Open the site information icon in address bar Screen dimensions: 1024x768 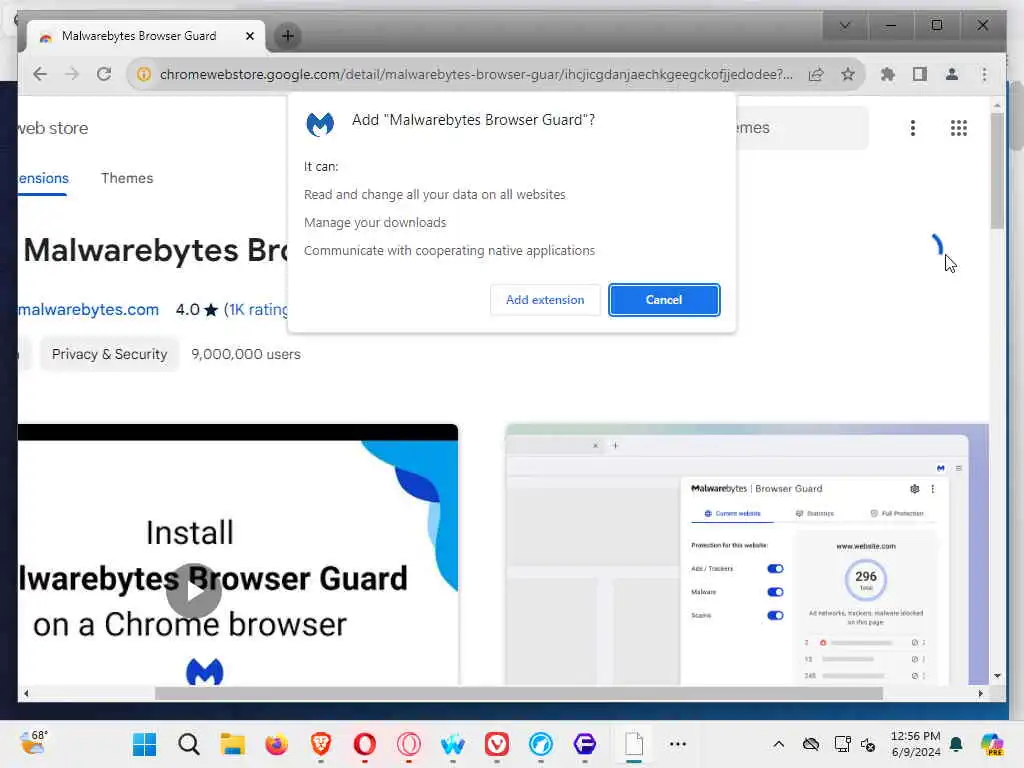point(144,74)
